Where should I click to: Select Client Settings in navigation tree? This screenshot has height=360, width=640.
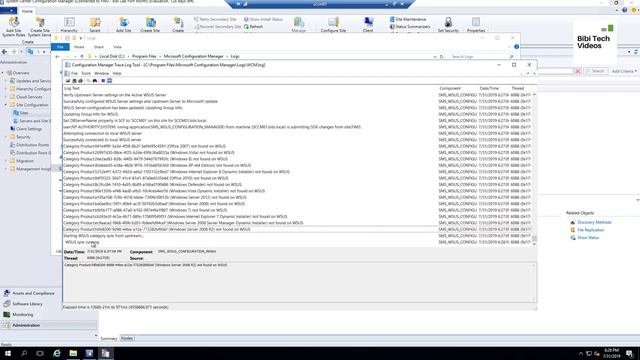coord(29,129)
